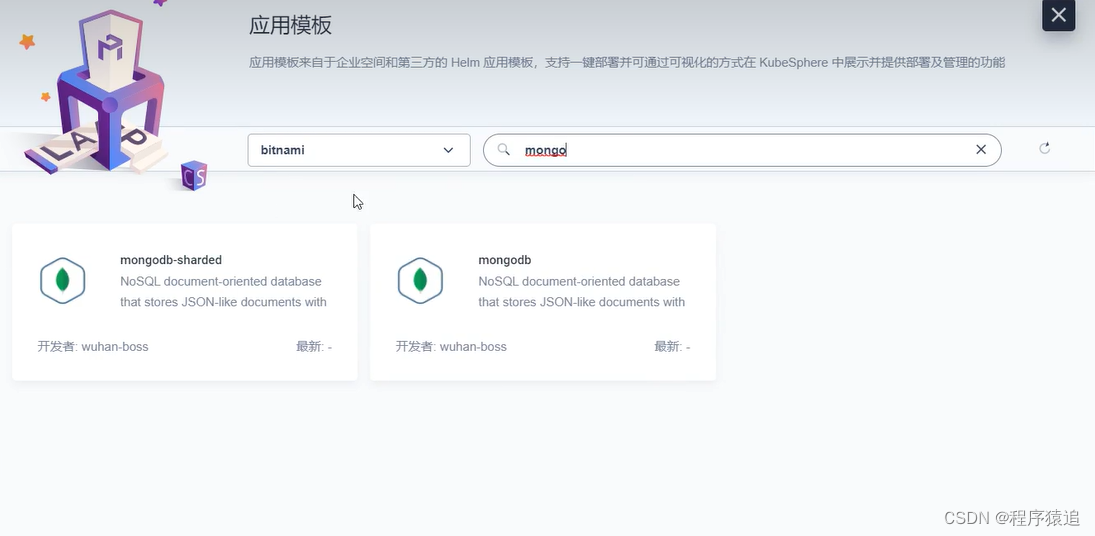The image size is (1095, 536).
Task: Click latest version label on mongodb card
Action: point(673,347)
